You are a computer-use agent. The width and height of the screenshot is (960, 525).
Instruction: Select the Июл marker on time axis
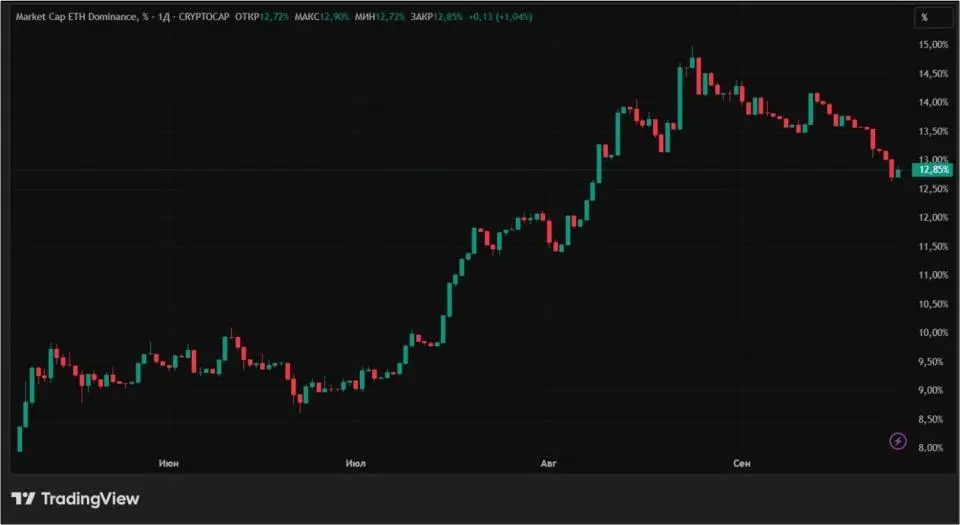pos(356,464)
